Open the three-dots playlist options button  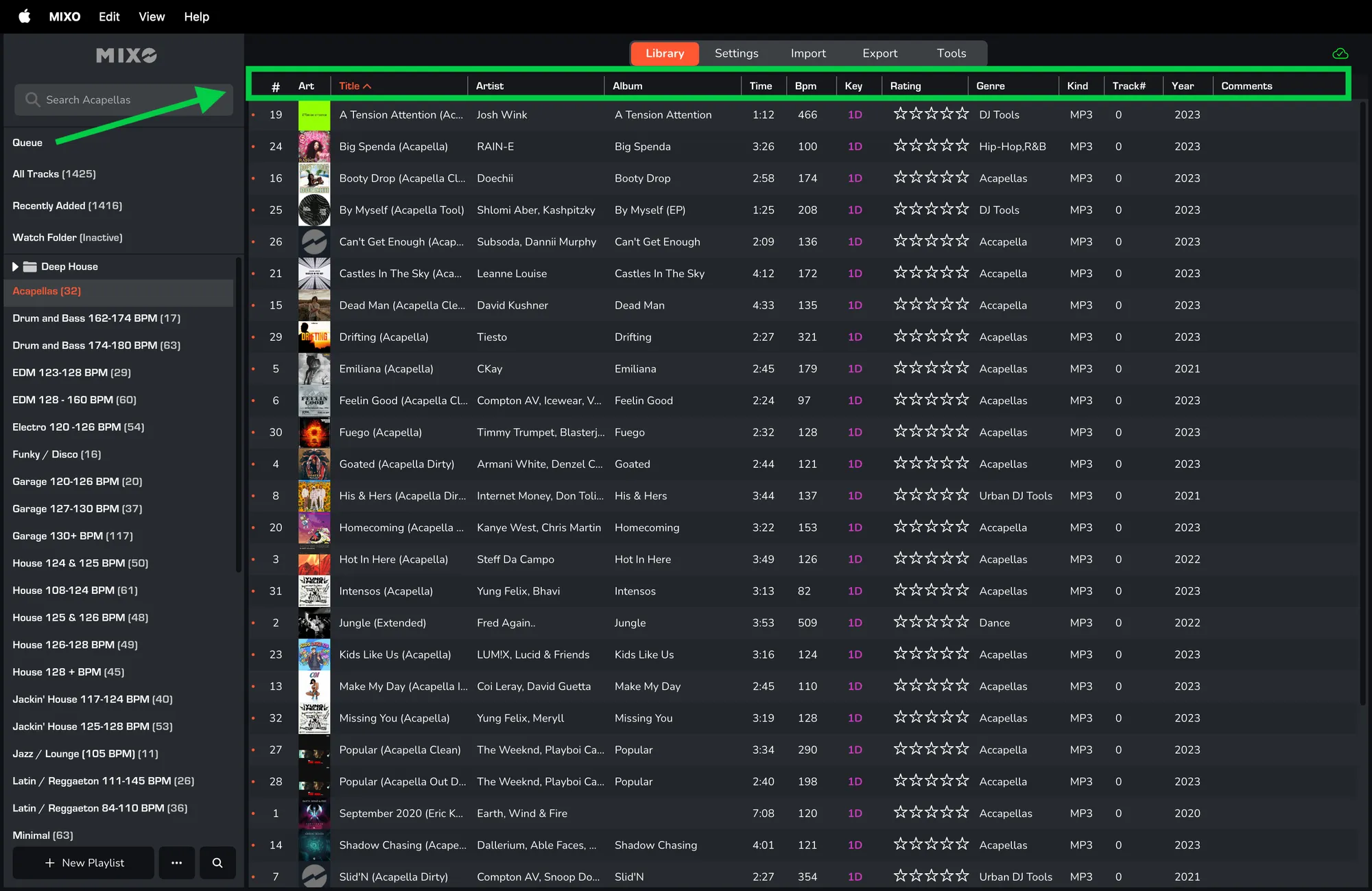[x=176, y=863]
